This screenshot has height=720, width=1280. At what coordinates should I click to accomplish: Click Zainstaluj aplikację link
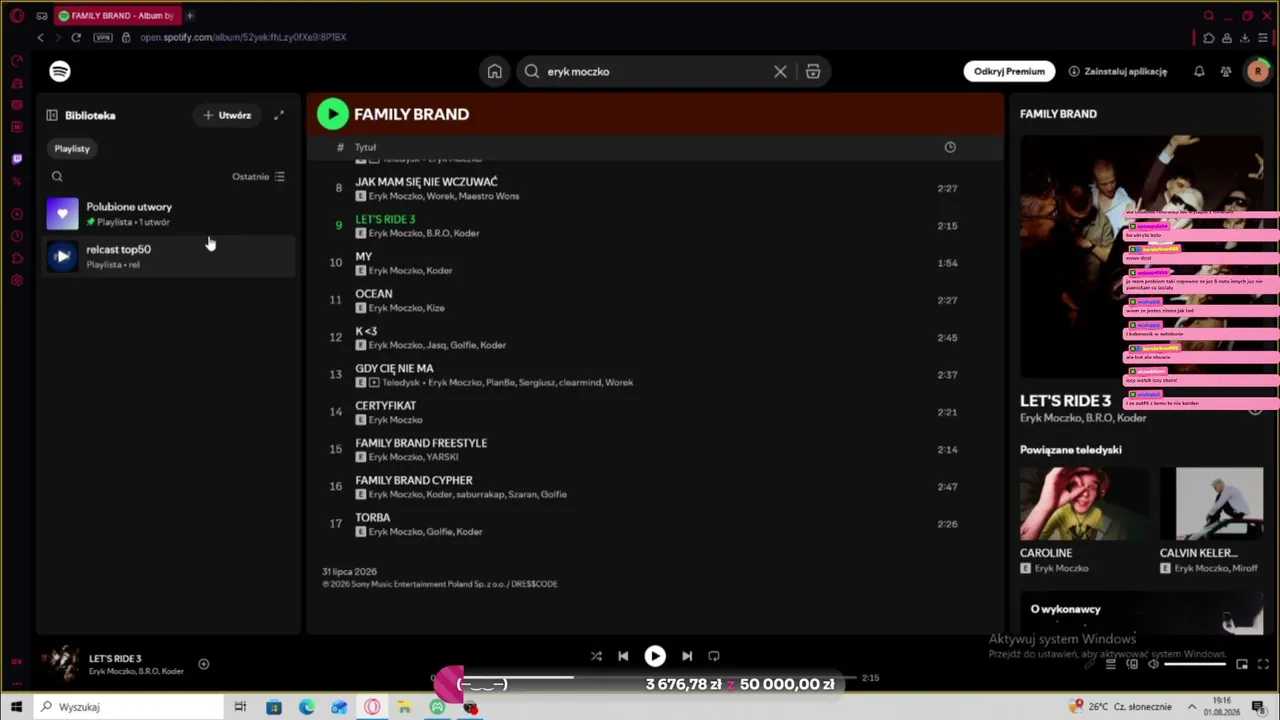(x=1118, y=71)
